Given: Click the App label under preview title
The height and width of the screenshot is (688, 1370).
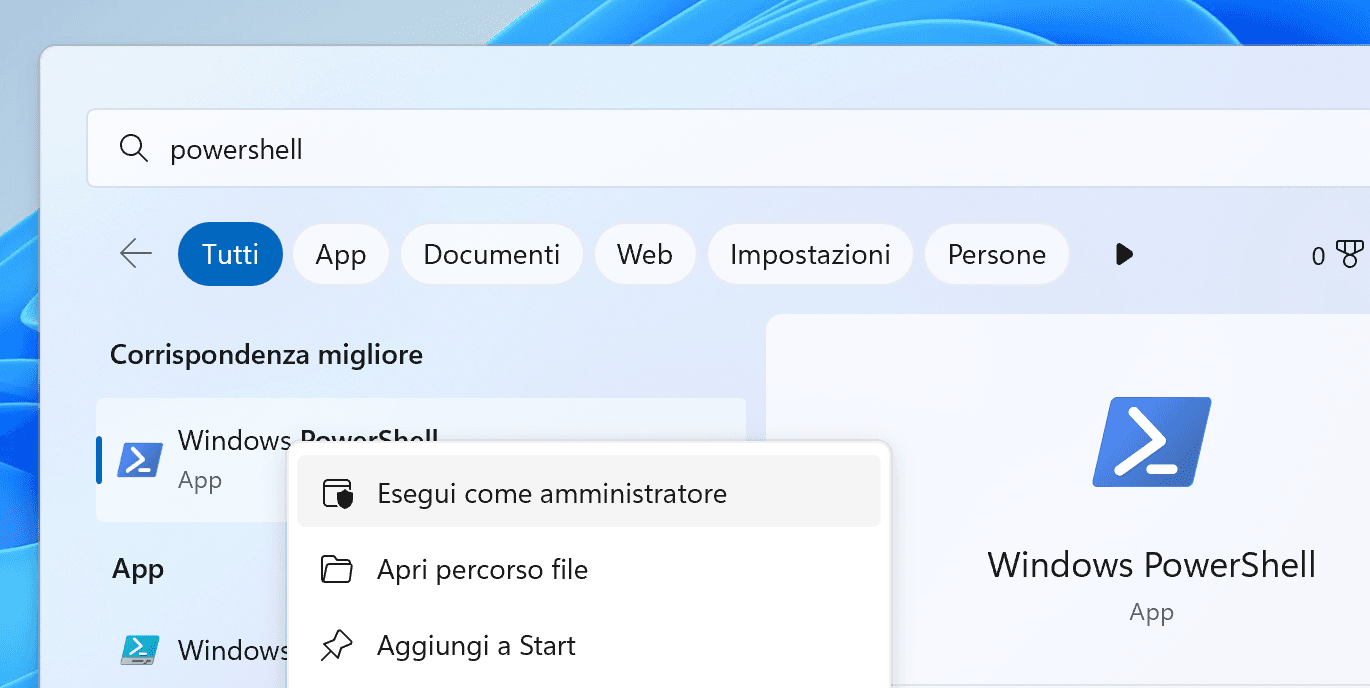Looking at the screenshot, I should [1152, 612].
